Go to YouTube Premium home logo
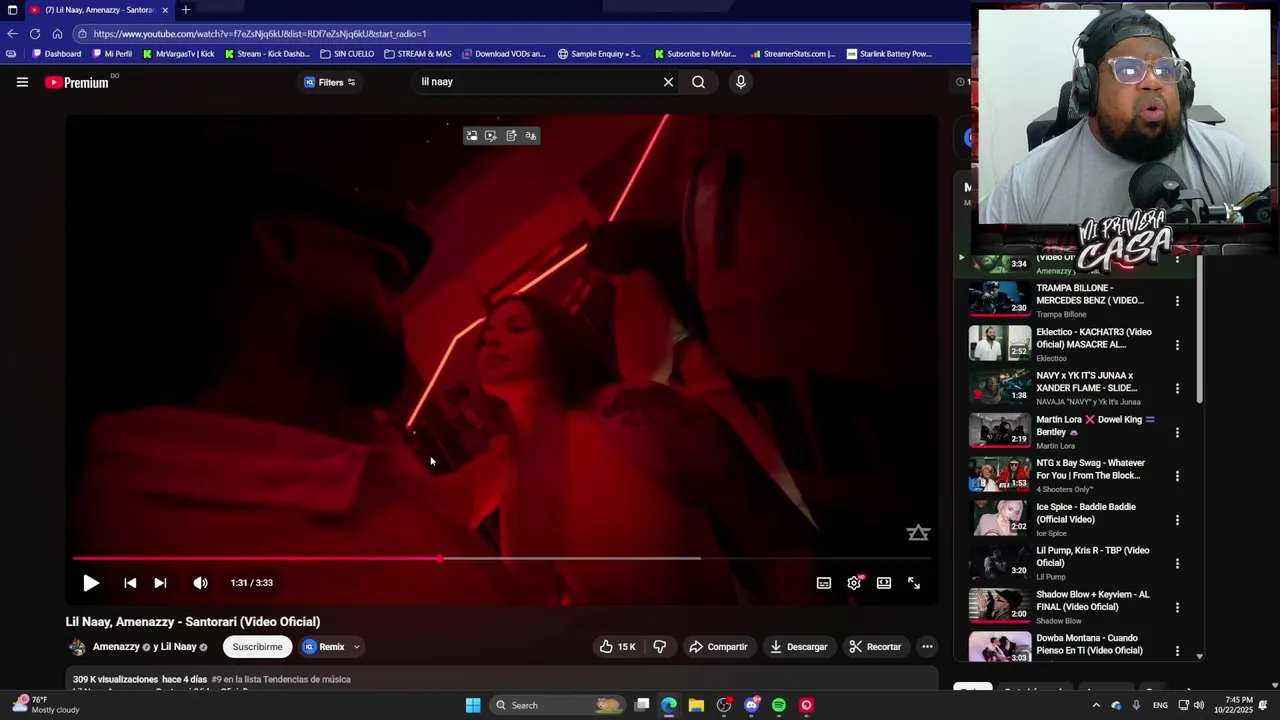 click(77, 82)
